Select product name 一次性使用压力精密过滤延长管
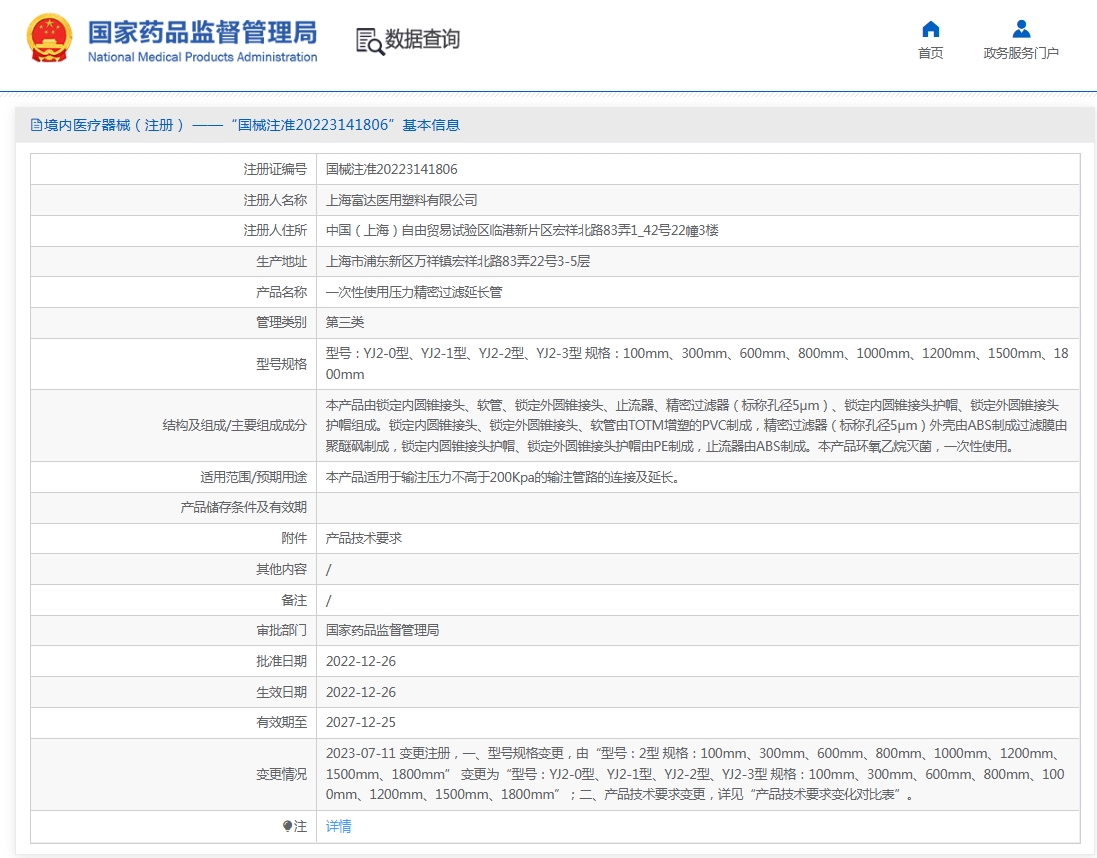The width and height of the screenshot is (1097, 858). point(414,292)
